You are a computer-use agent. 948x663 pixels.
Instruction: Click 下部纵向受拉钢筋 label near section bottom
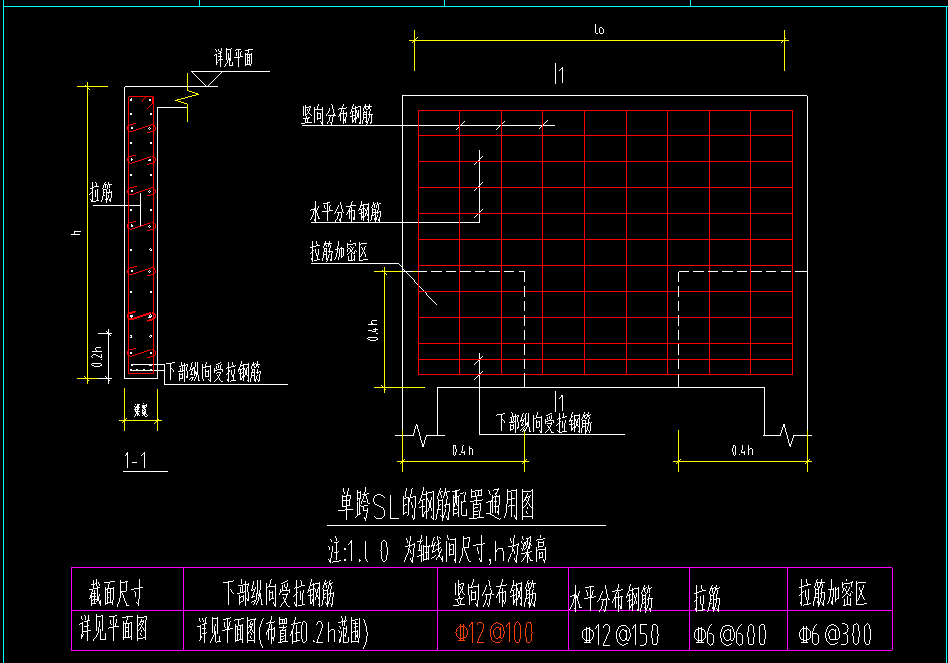click(213, 372)
